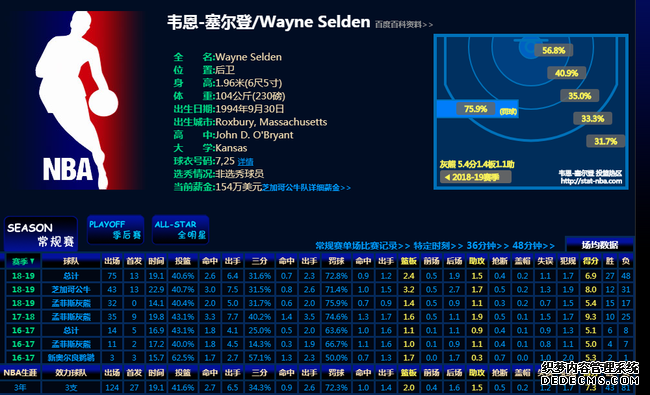
Task: Open 芝加哥公牛 team in 18-19 row
Action: (x=71, y=289)
